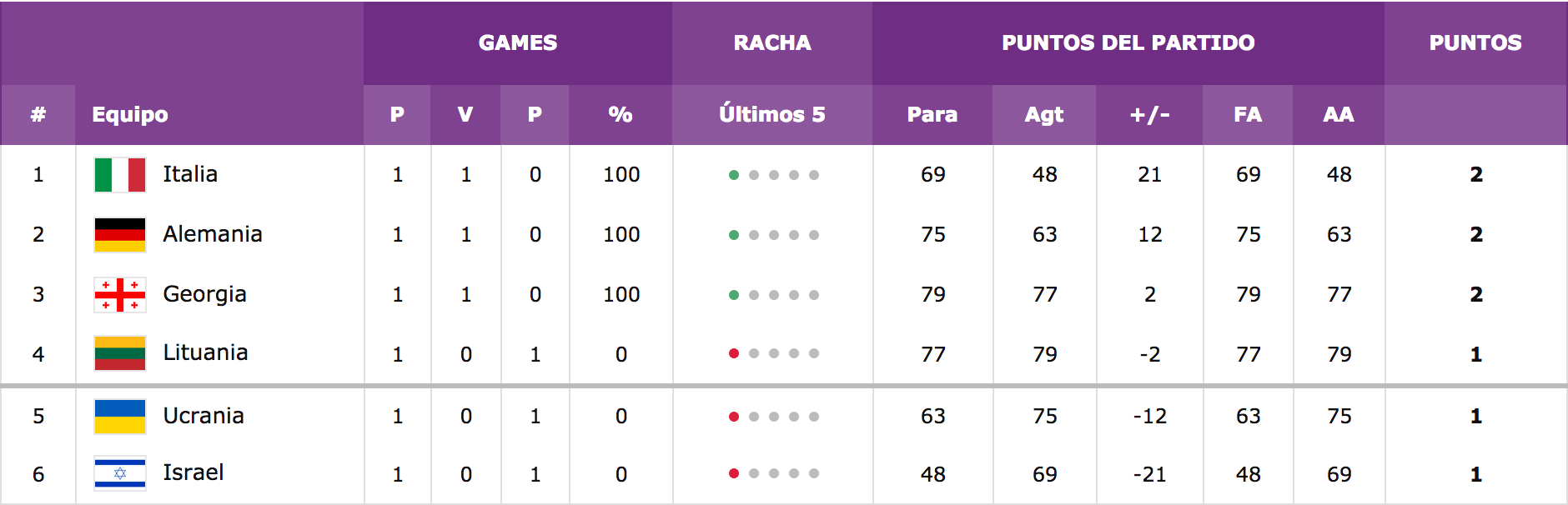Click the Ucrania flag icon
Image resolution: width=1568 pixels, height=505 pixels.
[x=120, y=417]
